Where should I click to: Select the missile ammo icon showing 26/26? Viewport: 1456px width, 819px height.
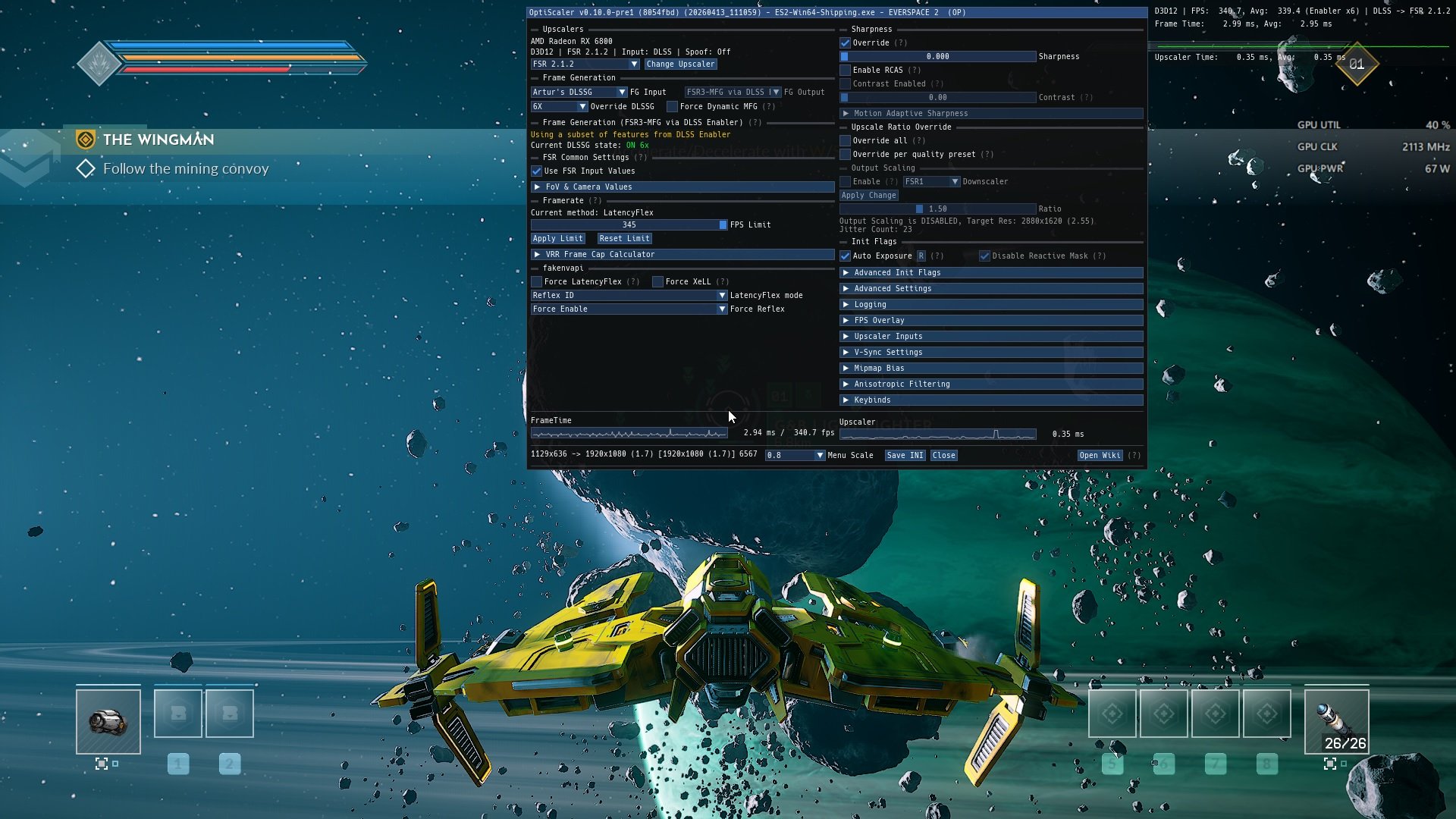click(x=1336, y=721)
